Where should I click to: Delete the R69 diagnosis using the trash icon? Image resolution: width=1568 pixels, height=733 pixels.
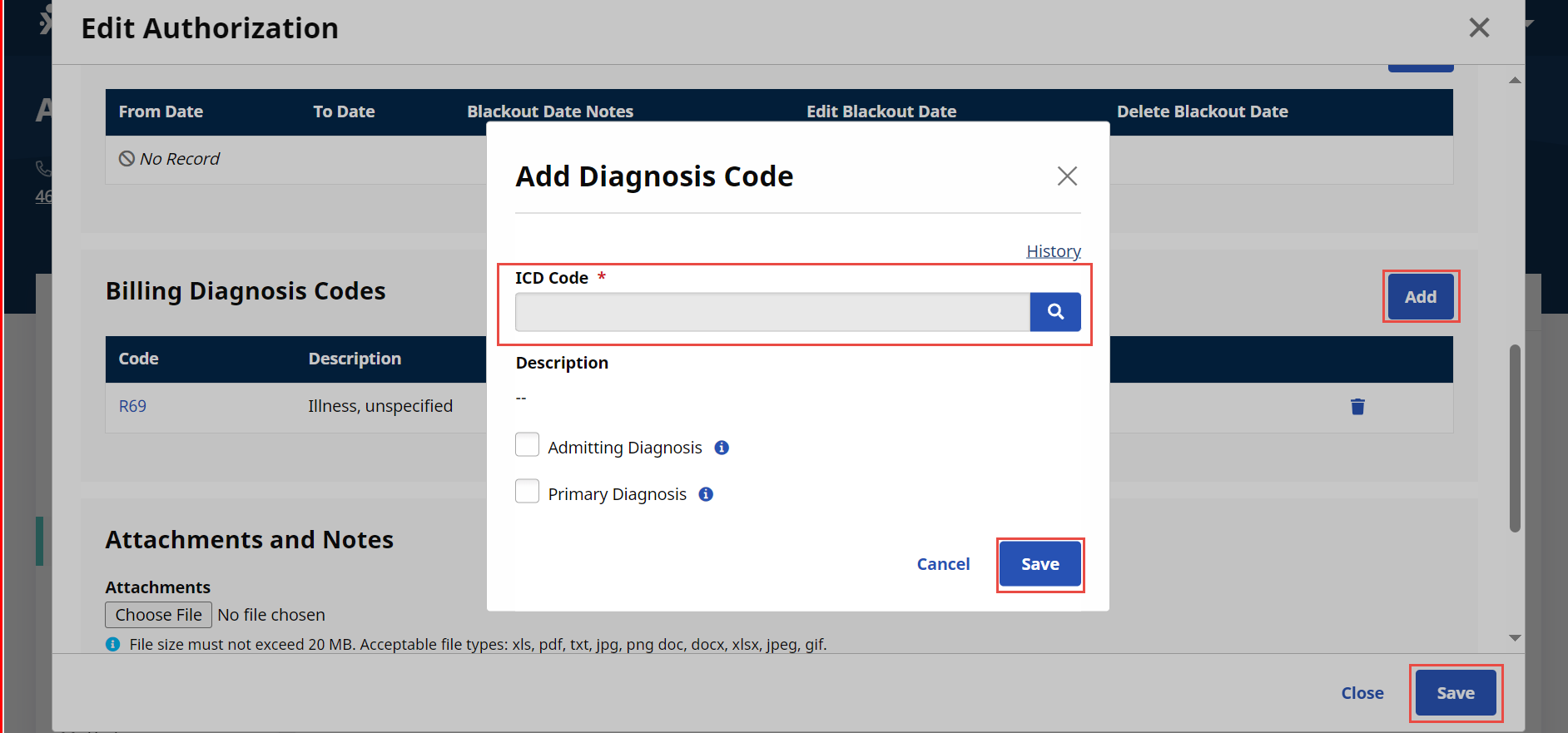pyautogui.click(x=1357, y=407)
